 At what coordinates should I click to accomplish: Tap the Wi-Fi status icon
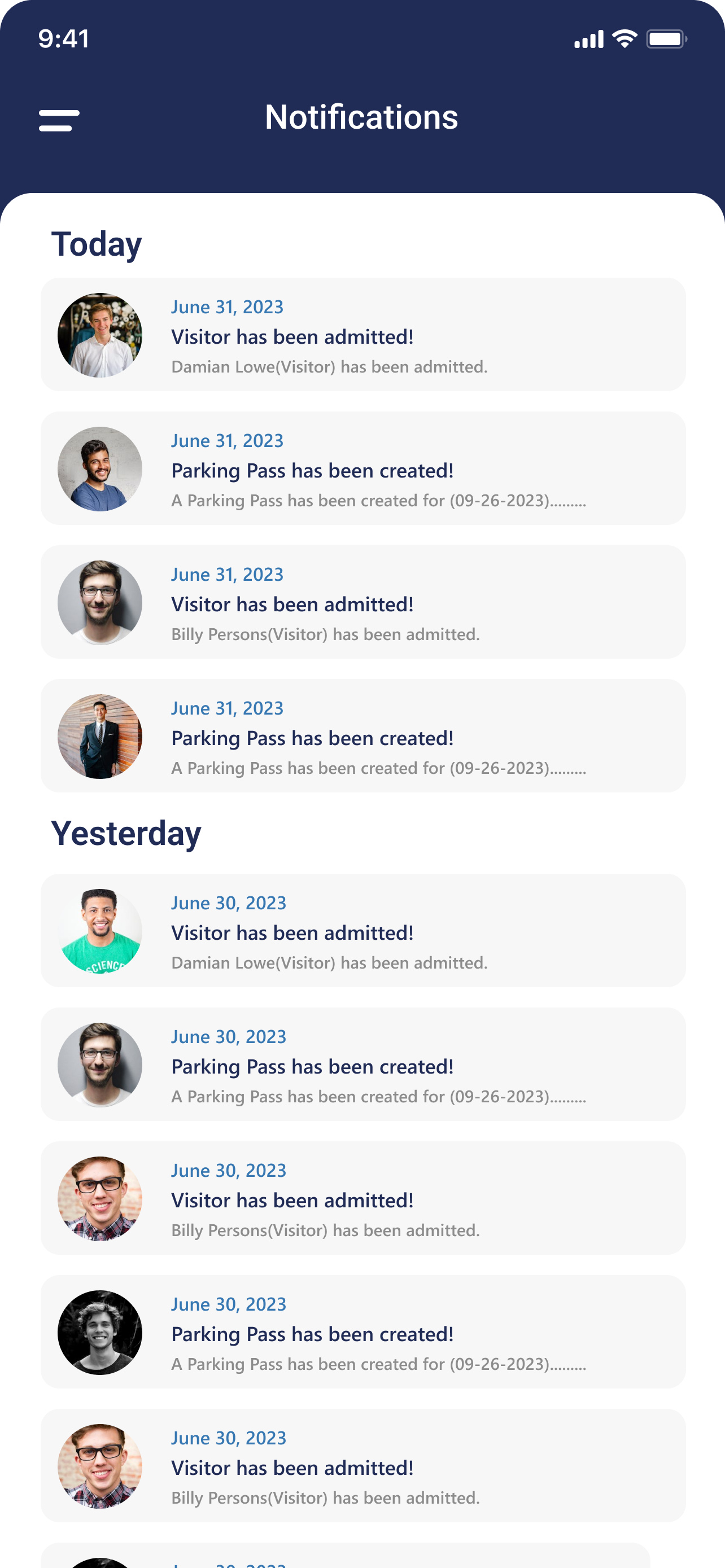(x=624, y=39)
